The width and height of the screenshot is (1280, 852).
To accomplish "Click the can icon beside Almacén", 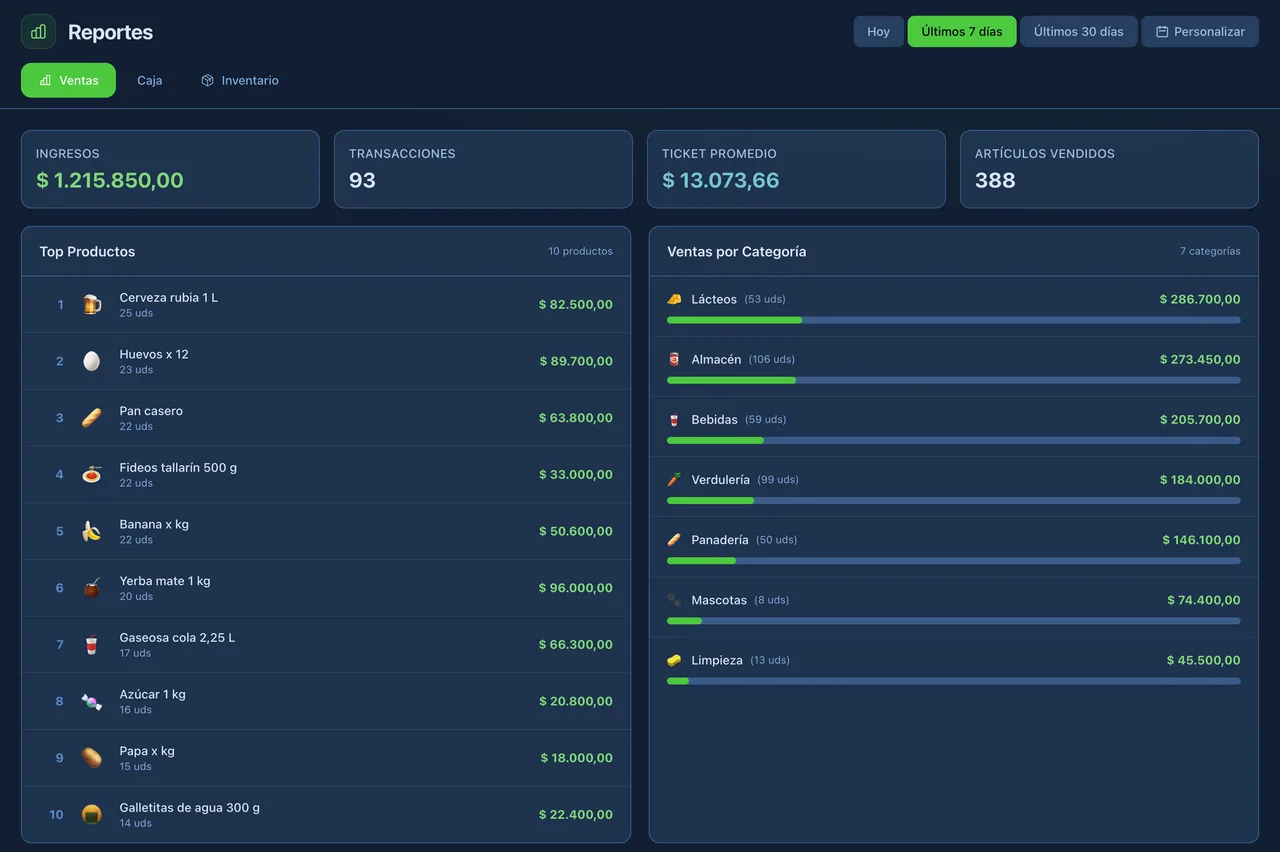I will pyautogui.click(x=674, y=359).
